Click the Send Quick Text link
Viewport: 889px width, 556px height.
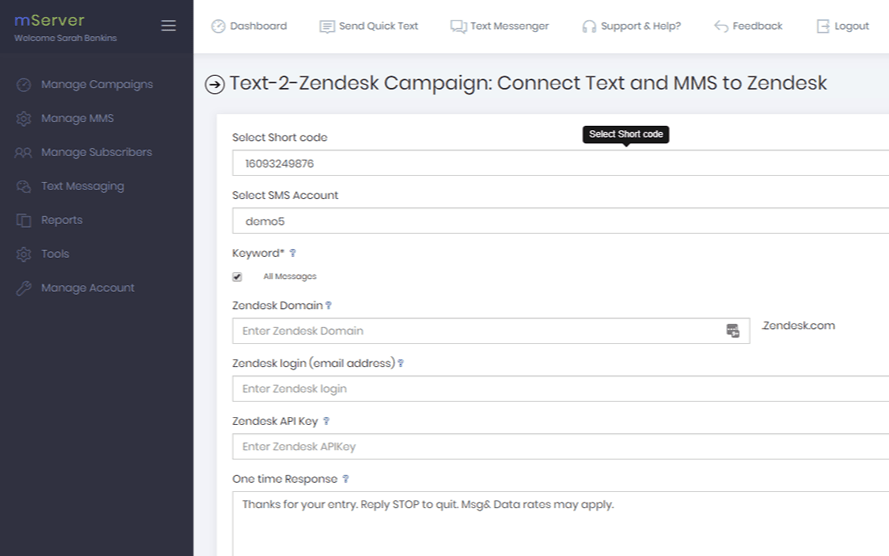368,26
